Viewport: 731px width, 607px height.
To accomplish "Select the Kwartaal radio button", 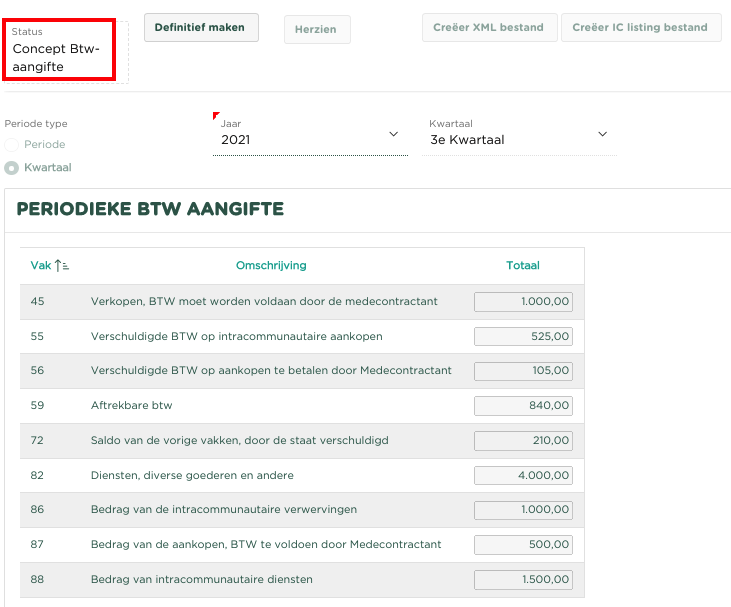I will (x=12, y=168).
